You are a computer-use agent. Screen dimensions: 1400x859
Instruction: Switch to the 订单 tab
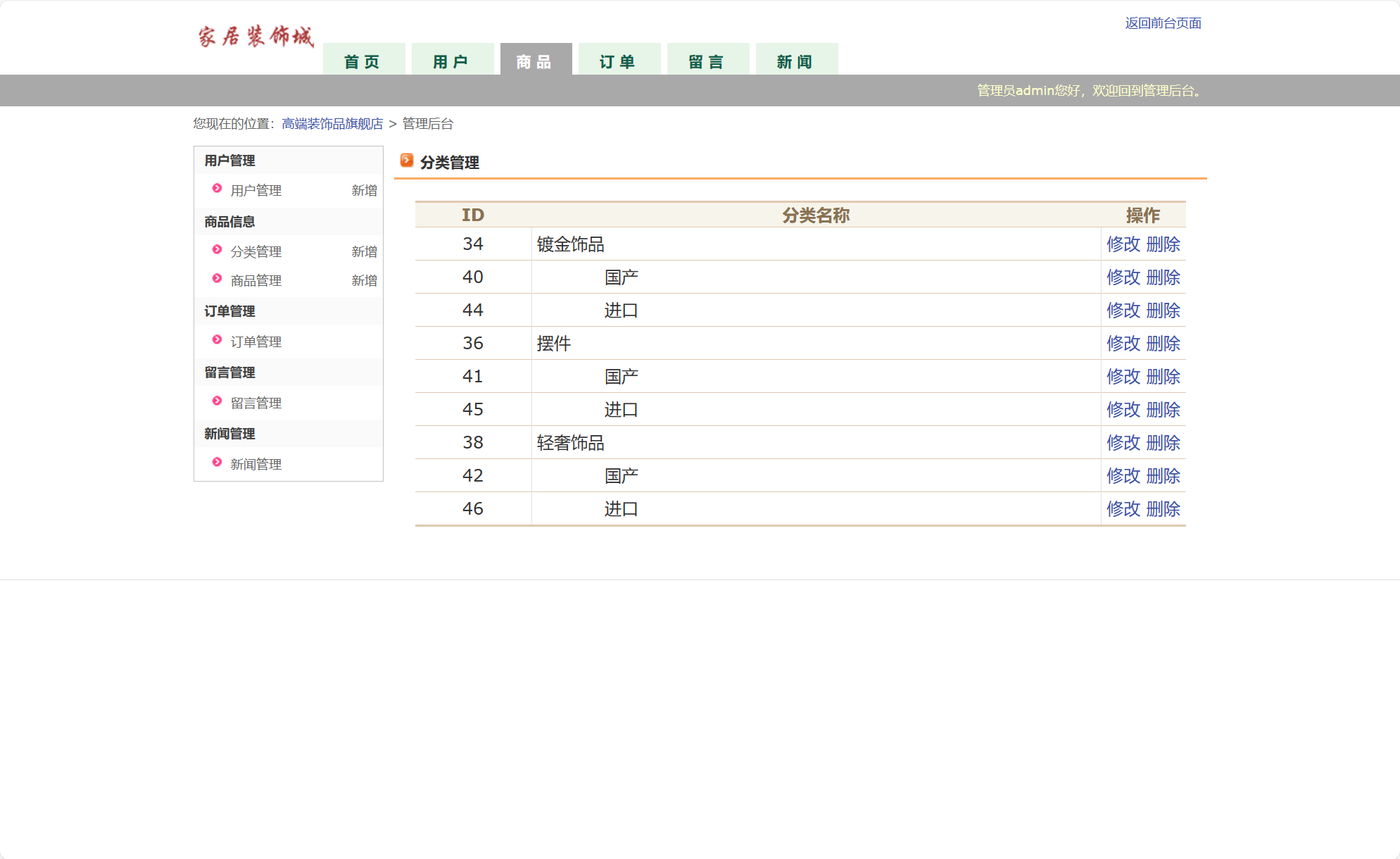618,61
